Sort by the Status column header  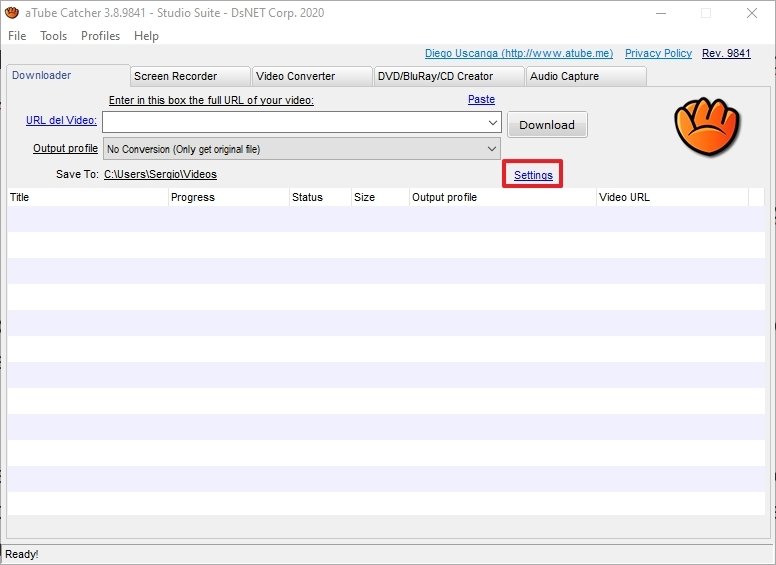[320, 197]
